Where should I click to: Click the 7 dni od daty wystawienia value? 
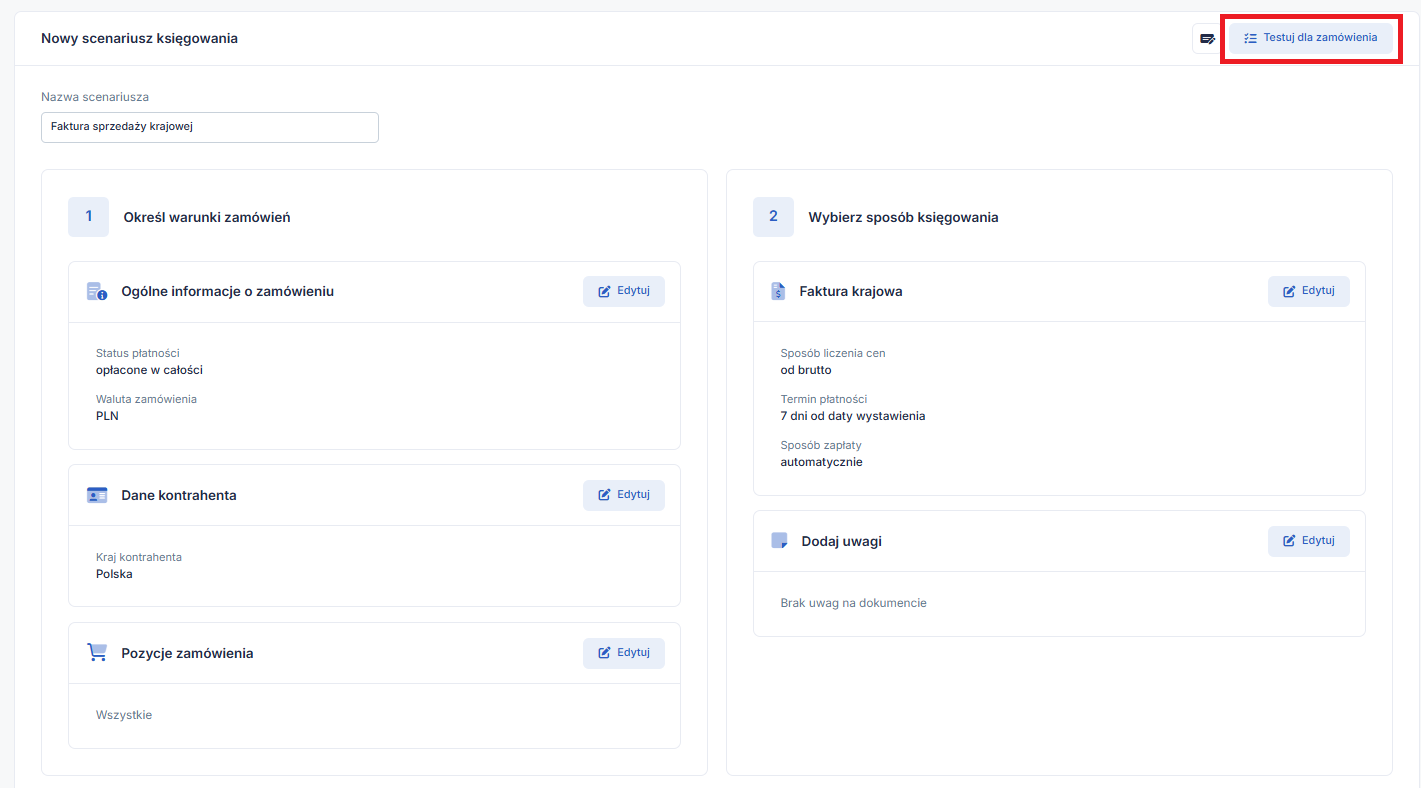[x=852, y=416]
